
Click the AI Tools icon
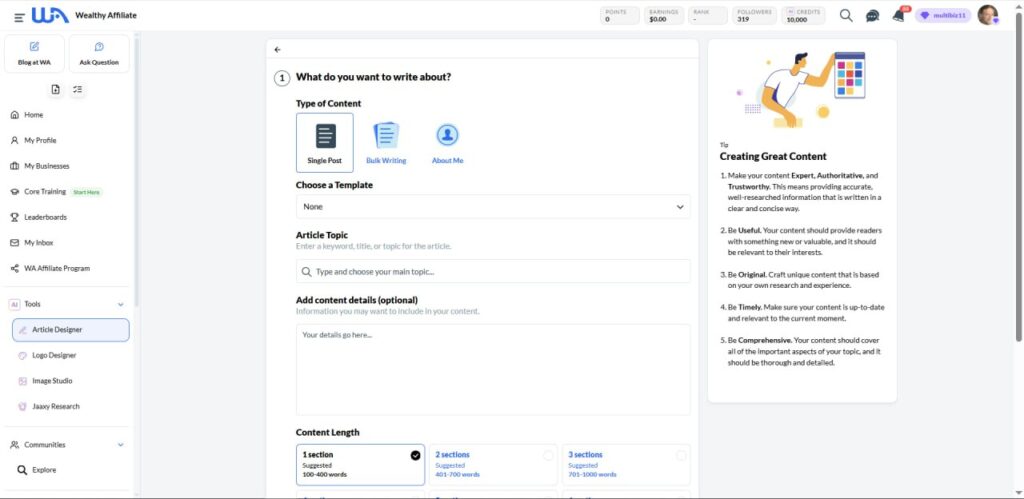click(14, 304)
